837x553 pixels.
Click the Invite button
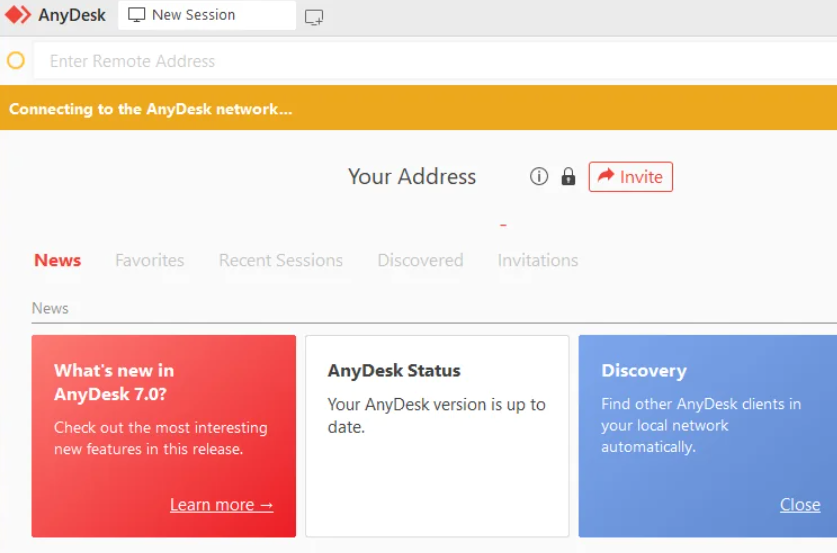pyautogui.click(x=630, y=177)
